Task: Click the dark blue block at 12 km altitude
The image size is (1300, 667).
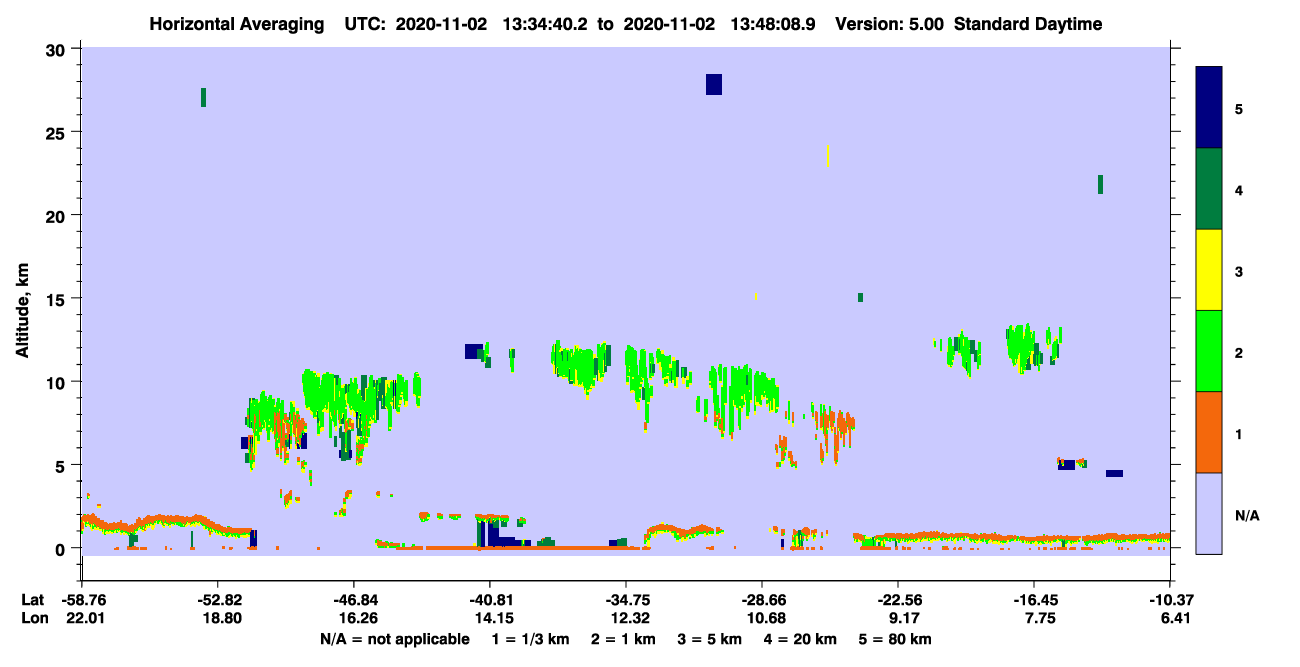Action: (473, 351)
